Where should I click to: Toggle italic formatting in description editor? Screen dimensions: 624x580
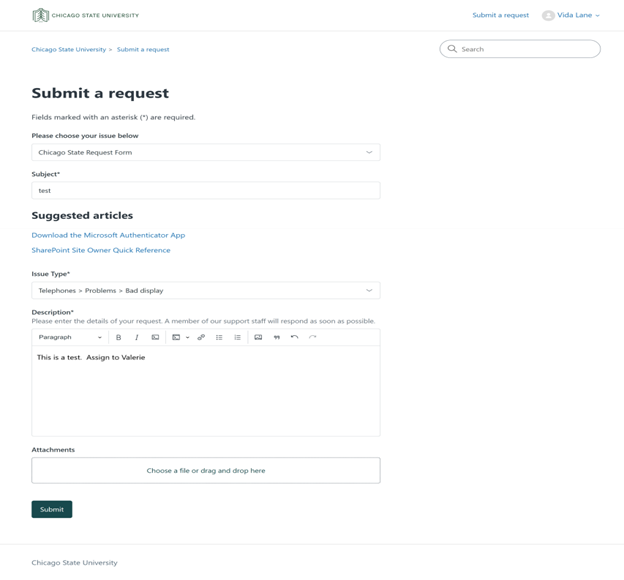(136, 337)
